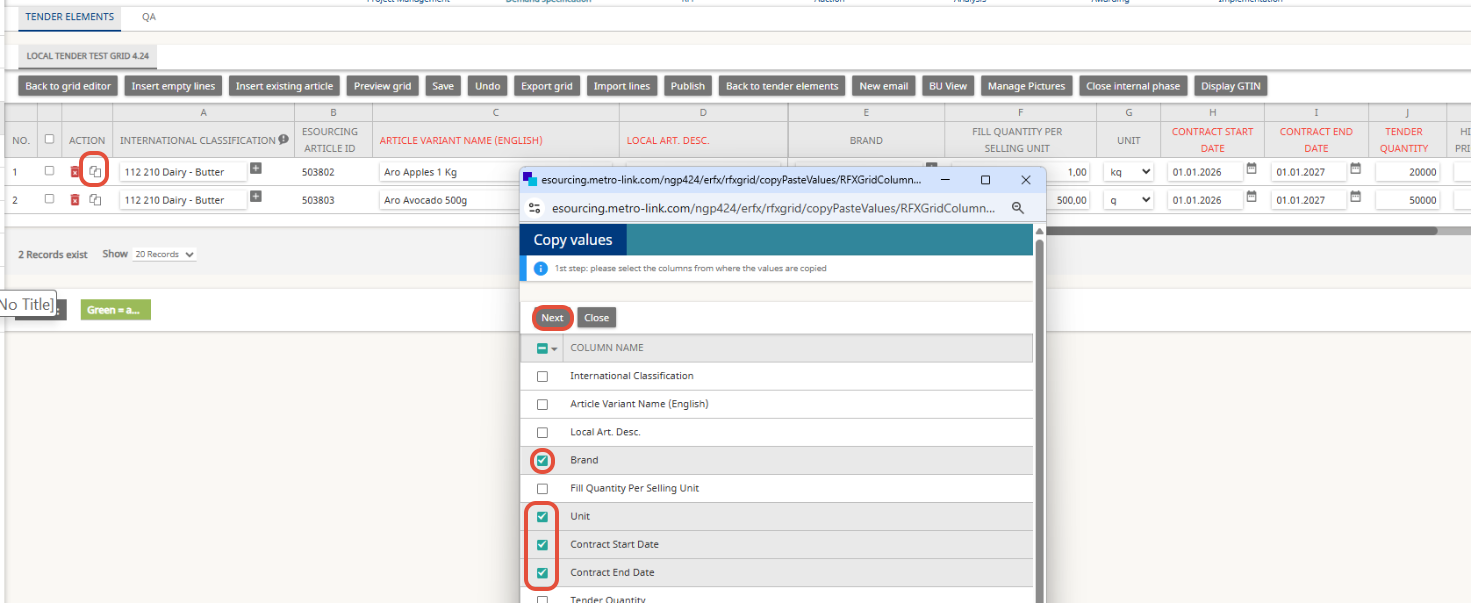Click the tender quantity field showing 20000
1471x603 pixels.
[x=1408, y=172]
